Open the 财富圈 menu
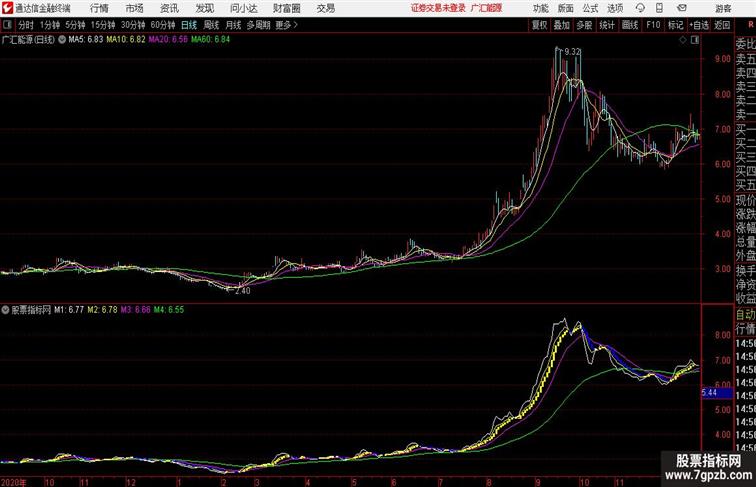This screenshot has height=487, width=756. [x=286, y=8]
